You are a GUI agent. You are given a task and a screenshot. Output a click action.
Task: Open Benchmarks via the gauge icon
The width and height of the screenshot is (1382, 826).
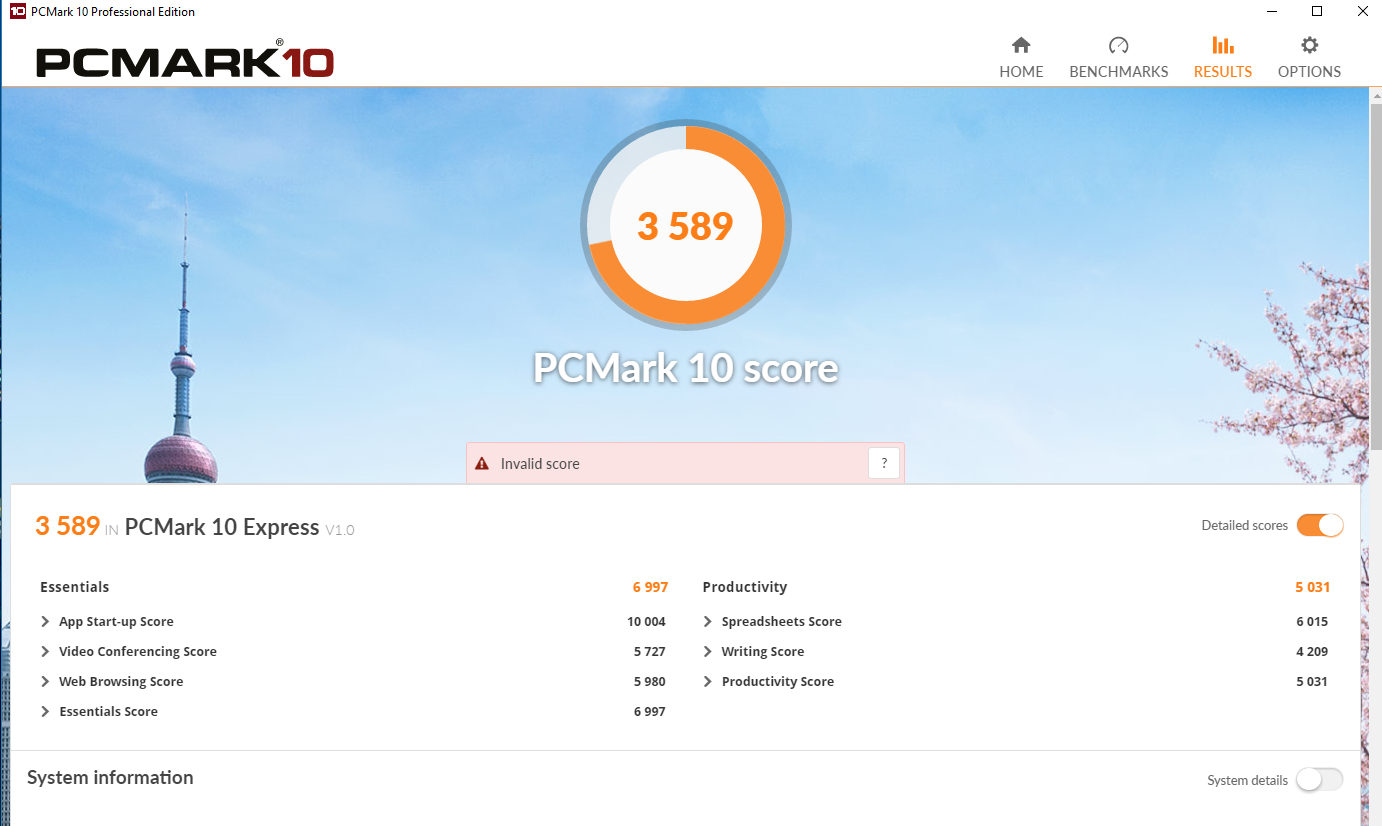click(x=1119, y=45)
